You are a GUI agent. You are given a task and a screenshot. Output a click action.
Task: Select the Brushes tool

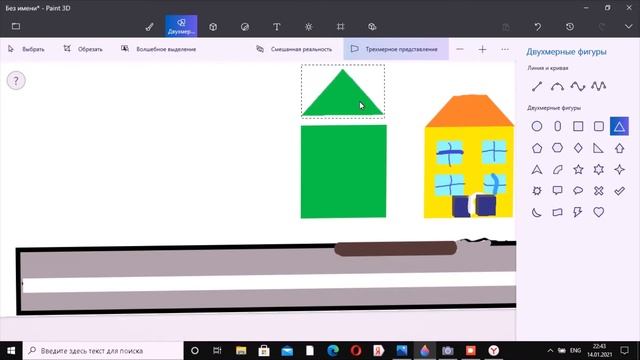click(x=149, y=27)
